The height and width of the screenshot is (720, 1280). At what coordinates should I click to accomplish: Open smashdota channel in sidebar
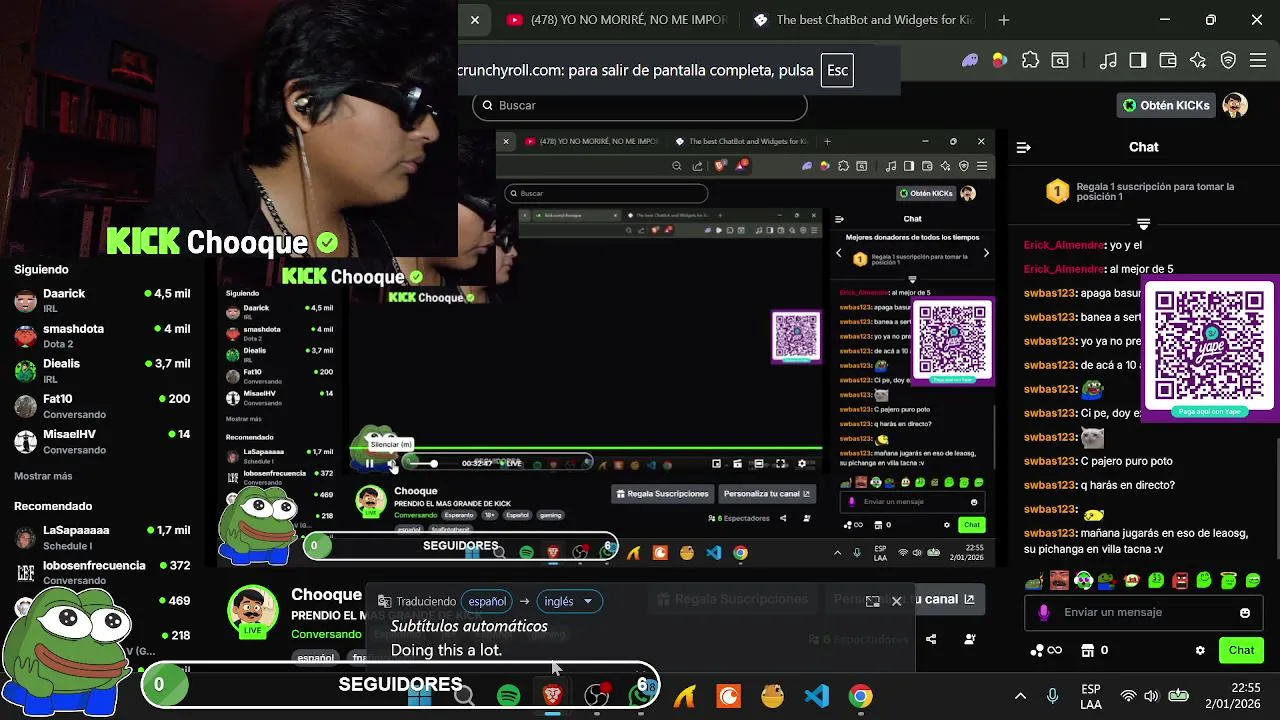(x=102, y=335)
